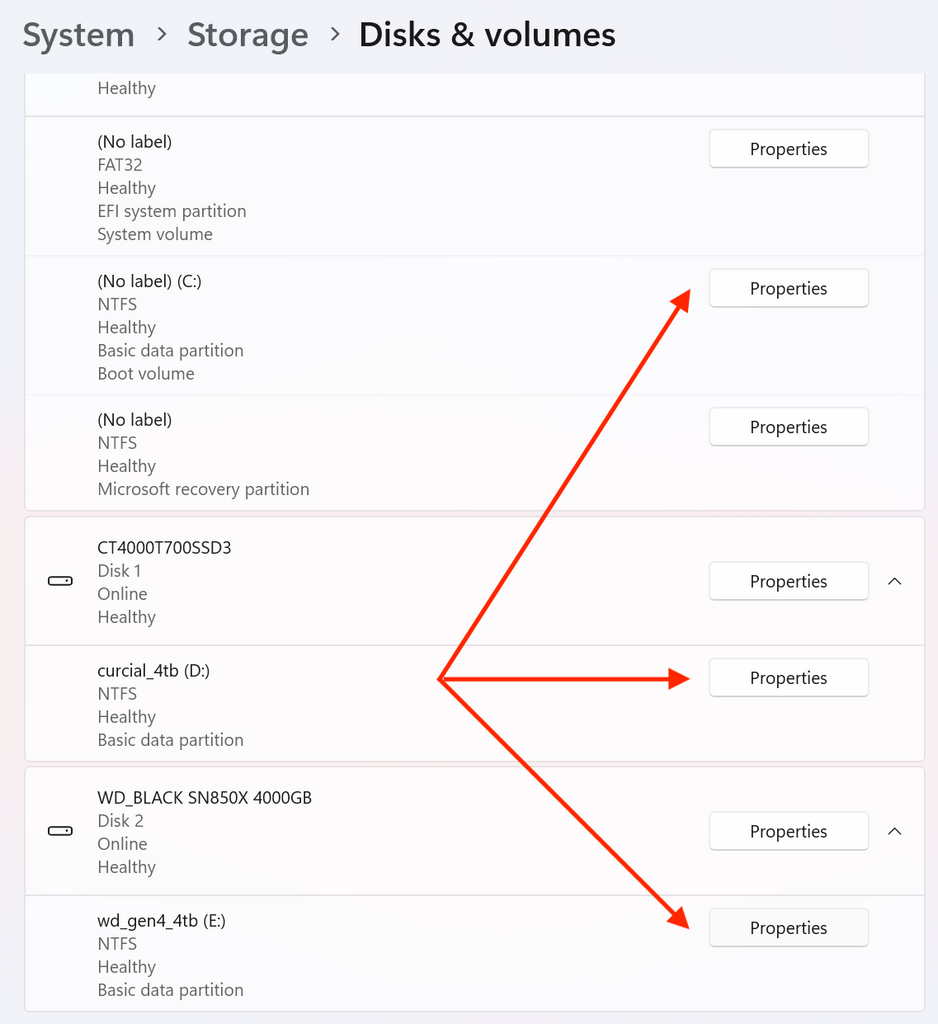Open Properties for wd_gen4_4tb (E:)
This screenshot has width=938, height=1024.
(788, 927)
